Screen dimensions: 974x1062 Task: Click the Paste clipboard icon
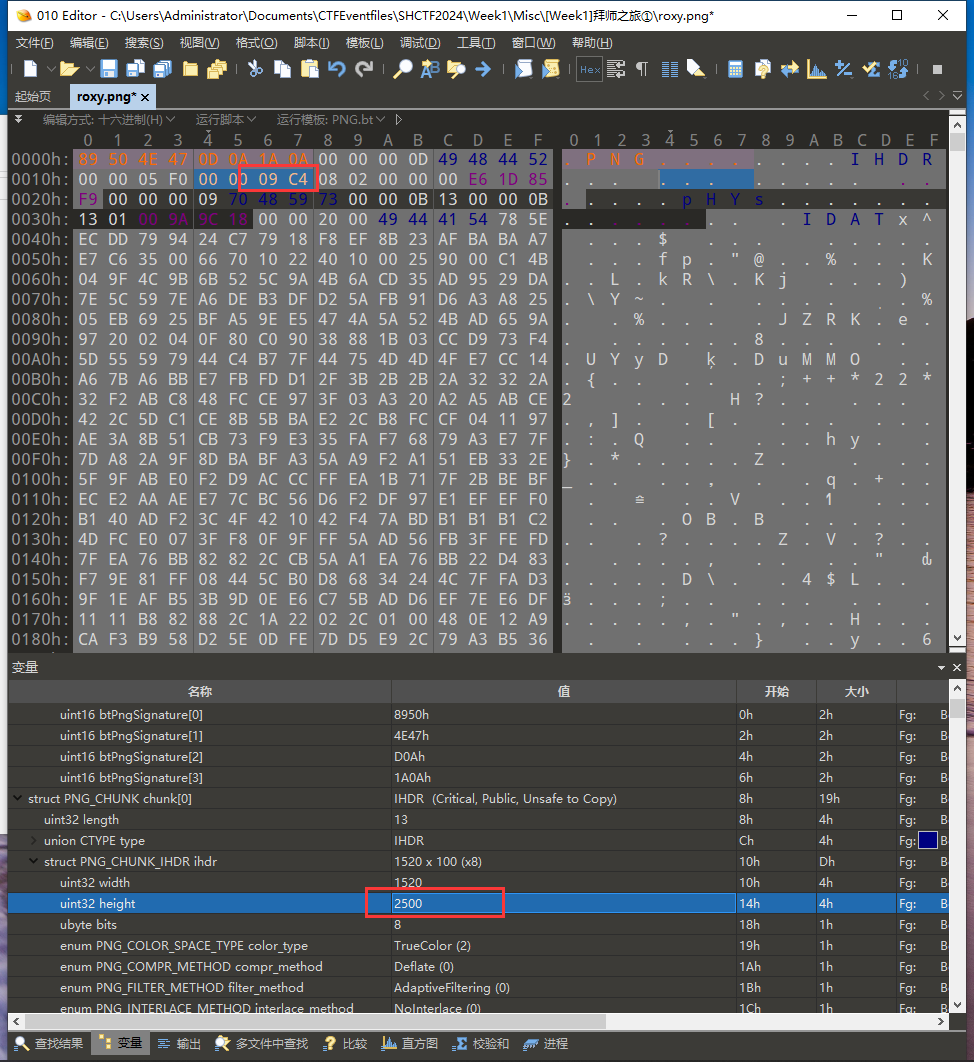310,69
